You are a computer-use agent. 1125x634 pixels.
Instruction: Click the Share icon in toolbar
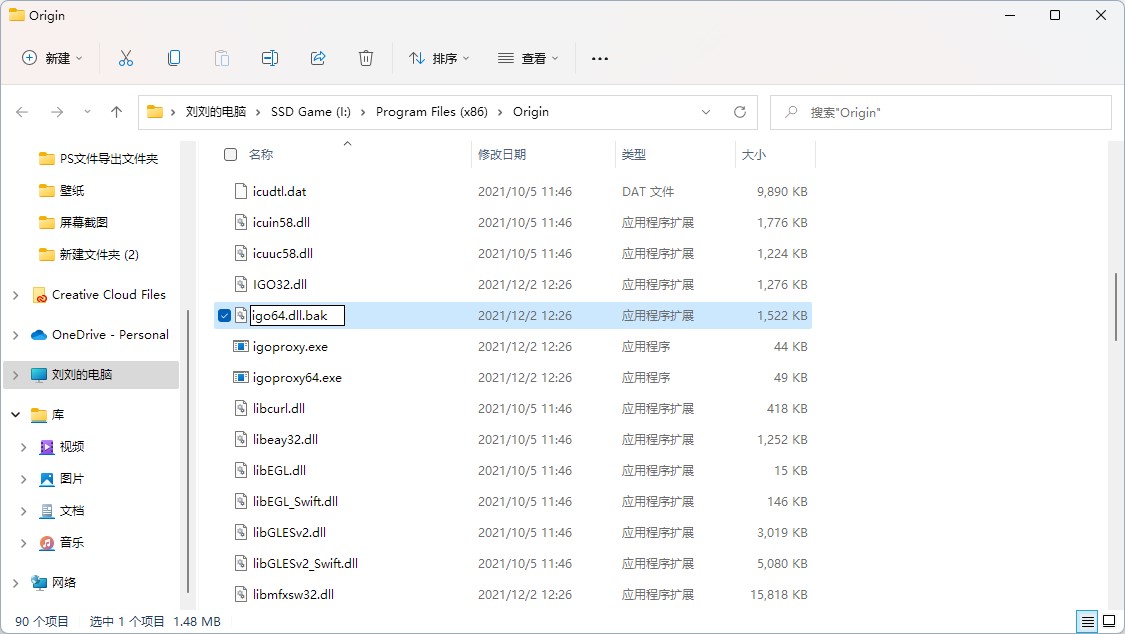(x=318, y=58)
